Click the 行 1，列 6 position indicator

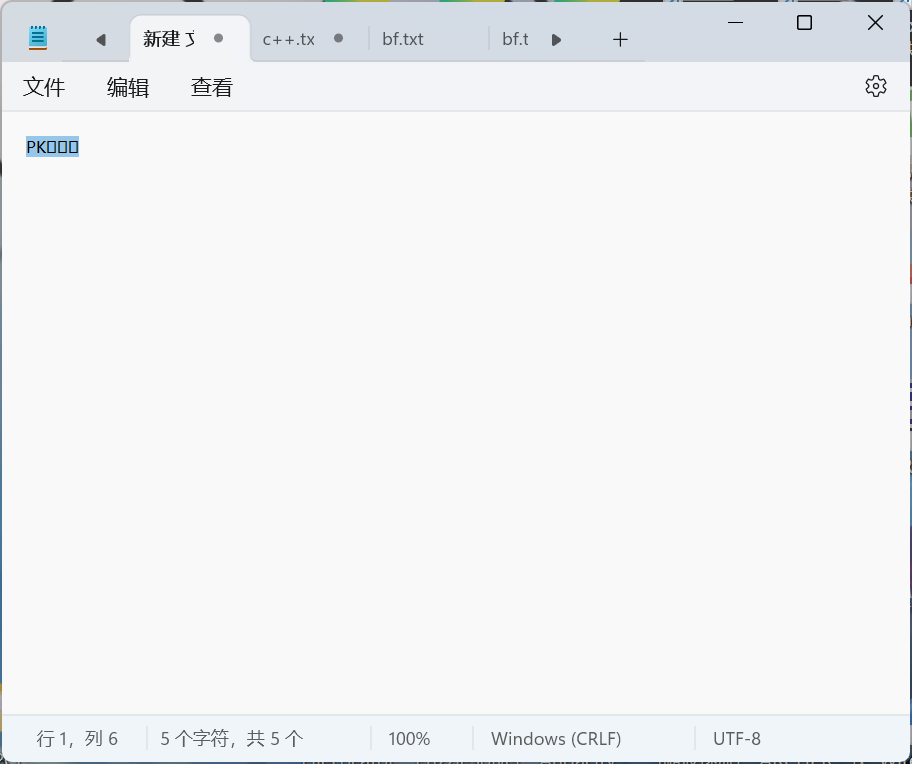coord(78,739)
